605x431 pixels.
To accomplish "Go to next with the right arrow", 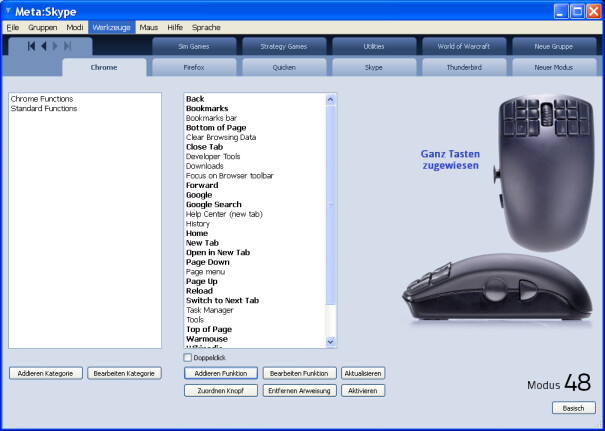I will (x=55, y=46).
